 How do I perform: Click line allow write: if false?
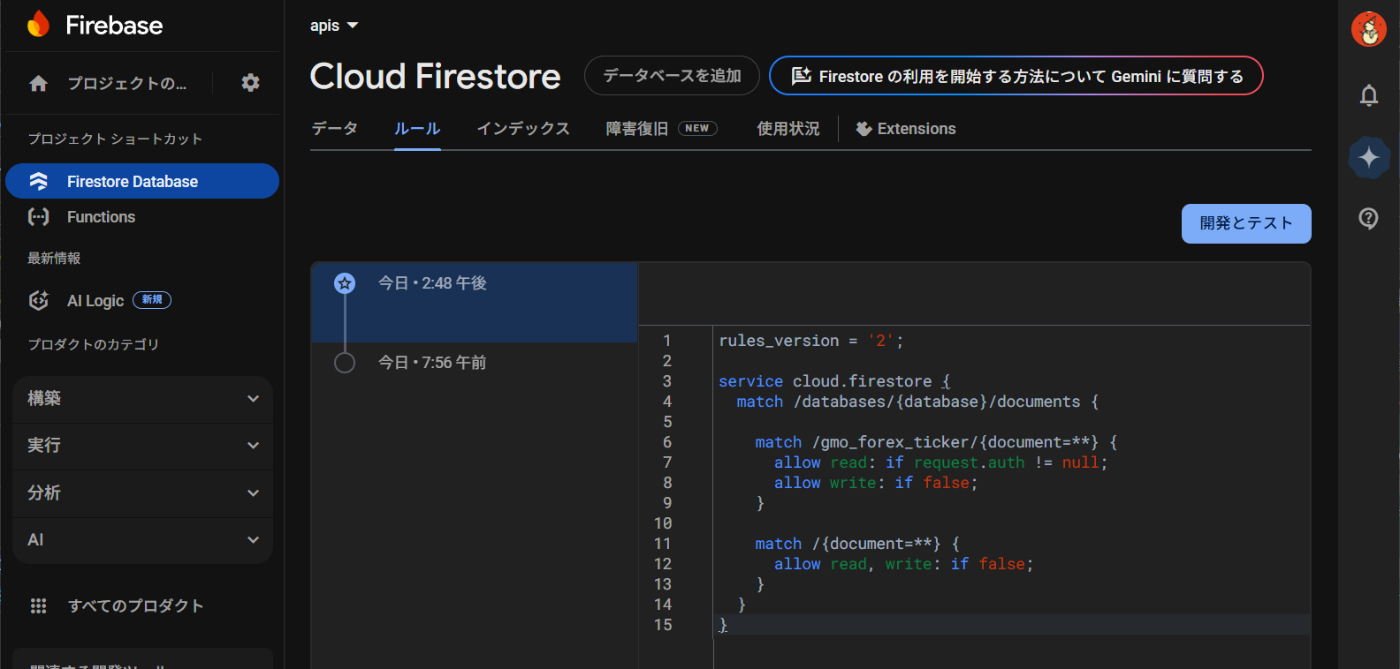(x=875, y=482)
